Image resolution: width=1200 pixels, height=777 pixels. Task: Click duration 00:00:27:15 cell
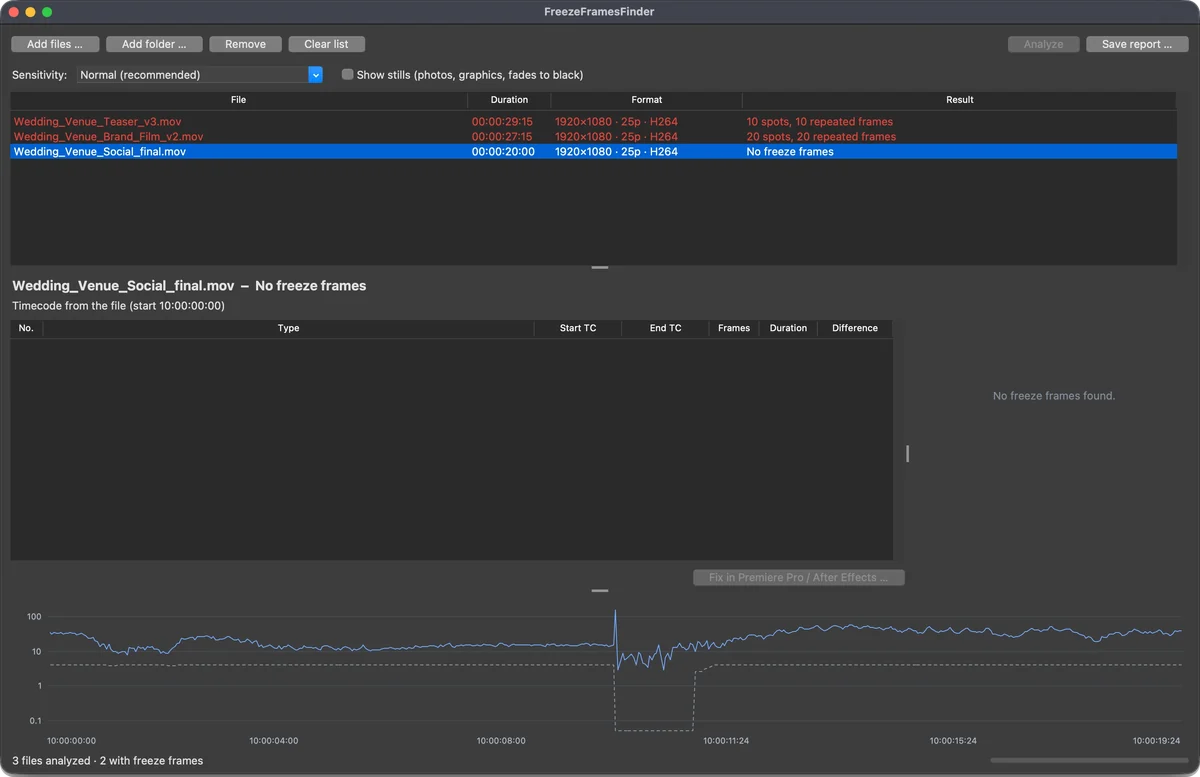coord(502,137)
